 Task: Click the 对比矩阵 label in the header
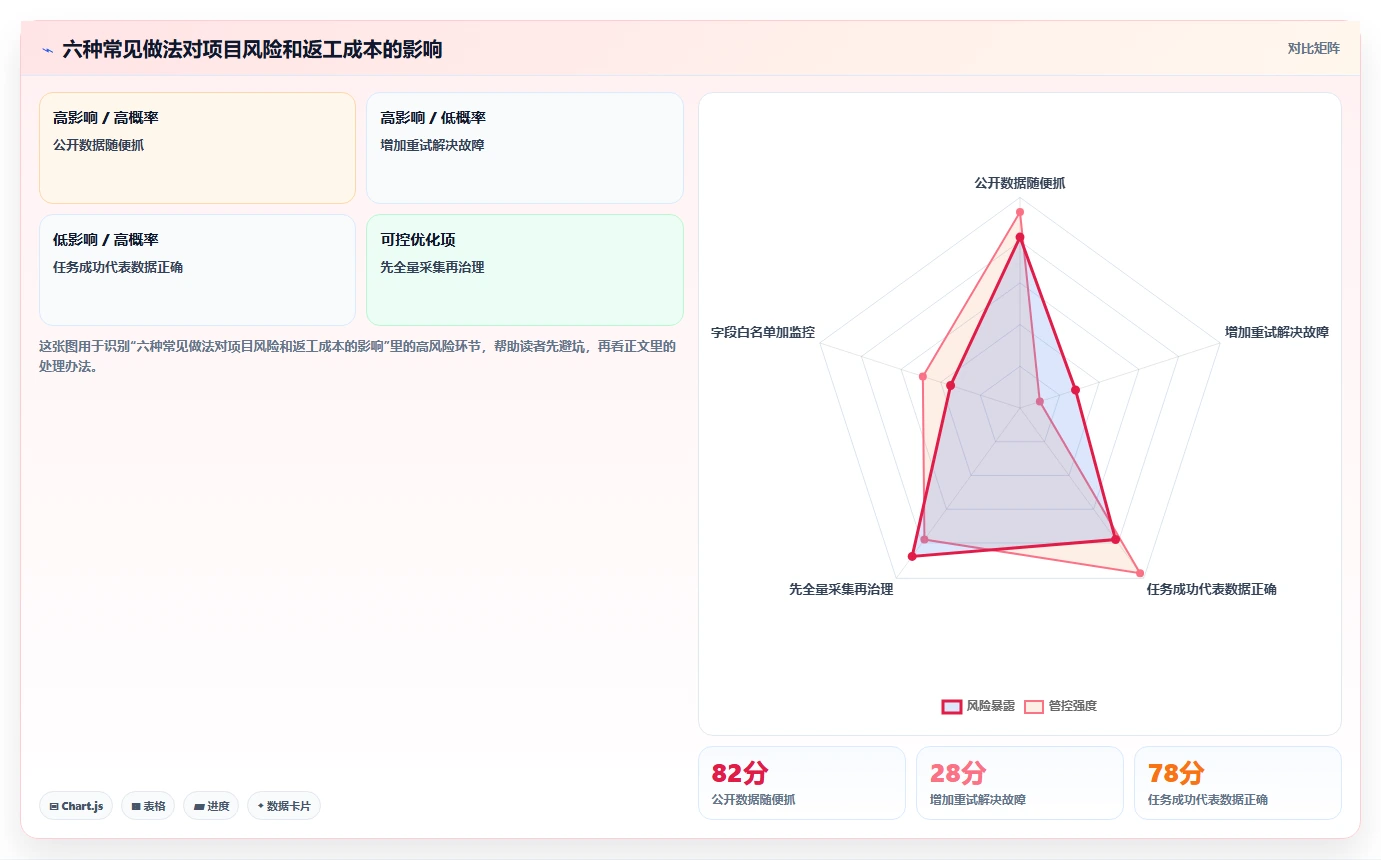pyautogui.click(x=1313, y=48)
